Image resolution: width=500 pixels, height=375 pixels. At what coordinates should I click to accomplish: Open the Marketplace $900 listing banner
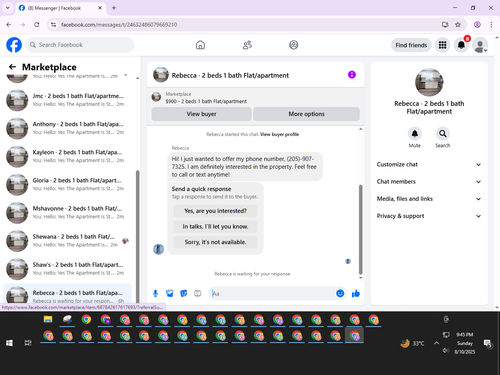point(256,98)
